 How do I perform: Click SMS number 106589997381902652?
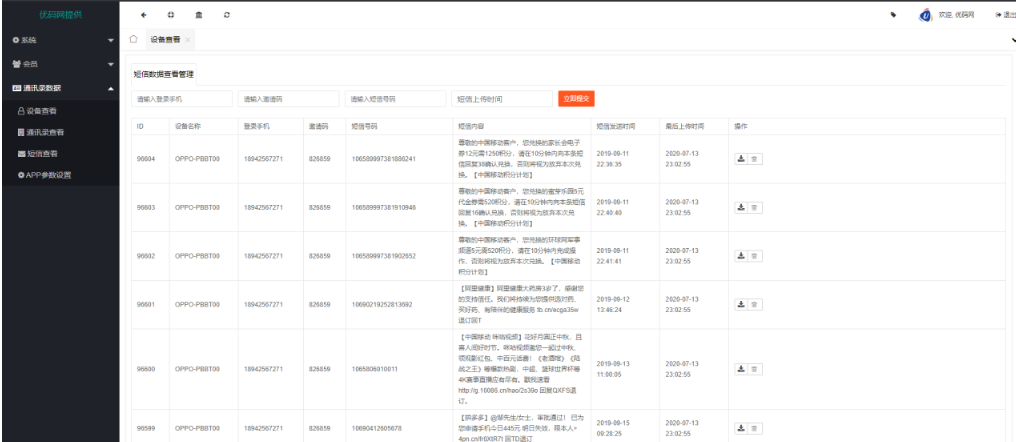tap(384, 256)
